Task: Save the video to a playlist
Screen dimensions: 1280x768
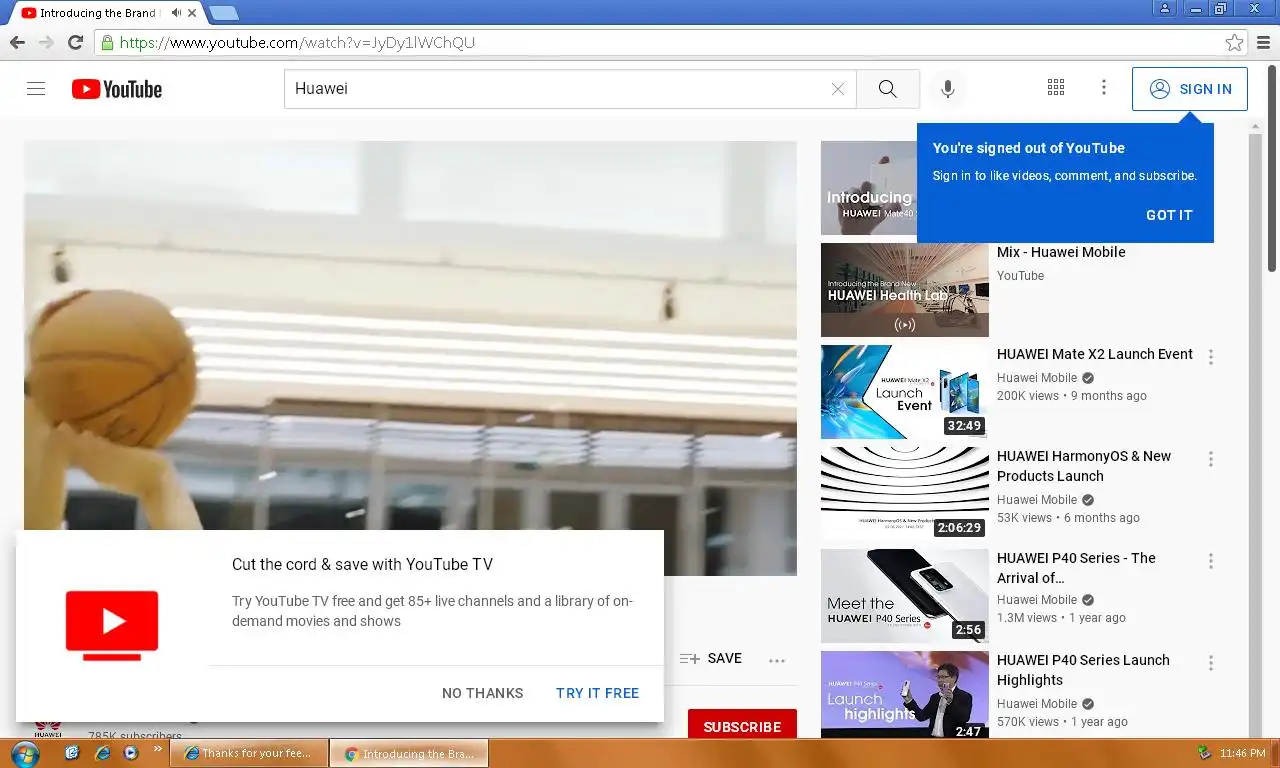Action: tap(711, 658)
